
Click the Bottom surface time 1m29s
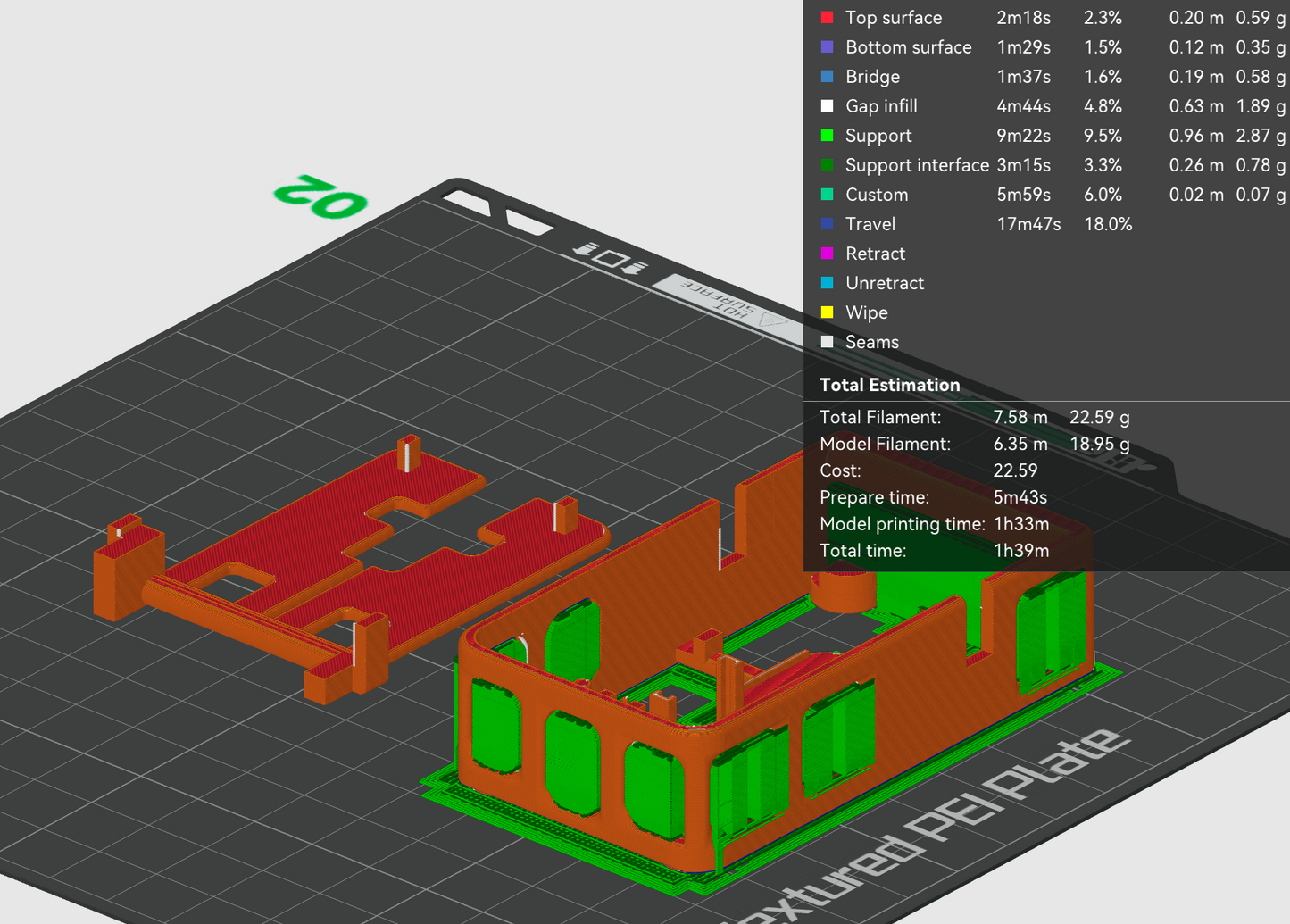pos(1024,47)
